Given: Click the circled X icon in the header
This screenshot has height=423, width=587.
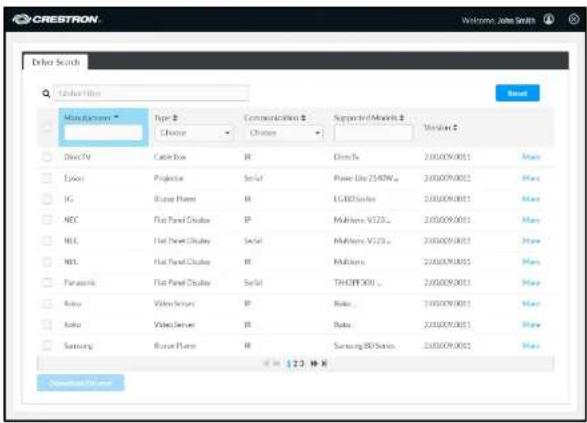Looking at the screenshot, I should tap(574, 19).
